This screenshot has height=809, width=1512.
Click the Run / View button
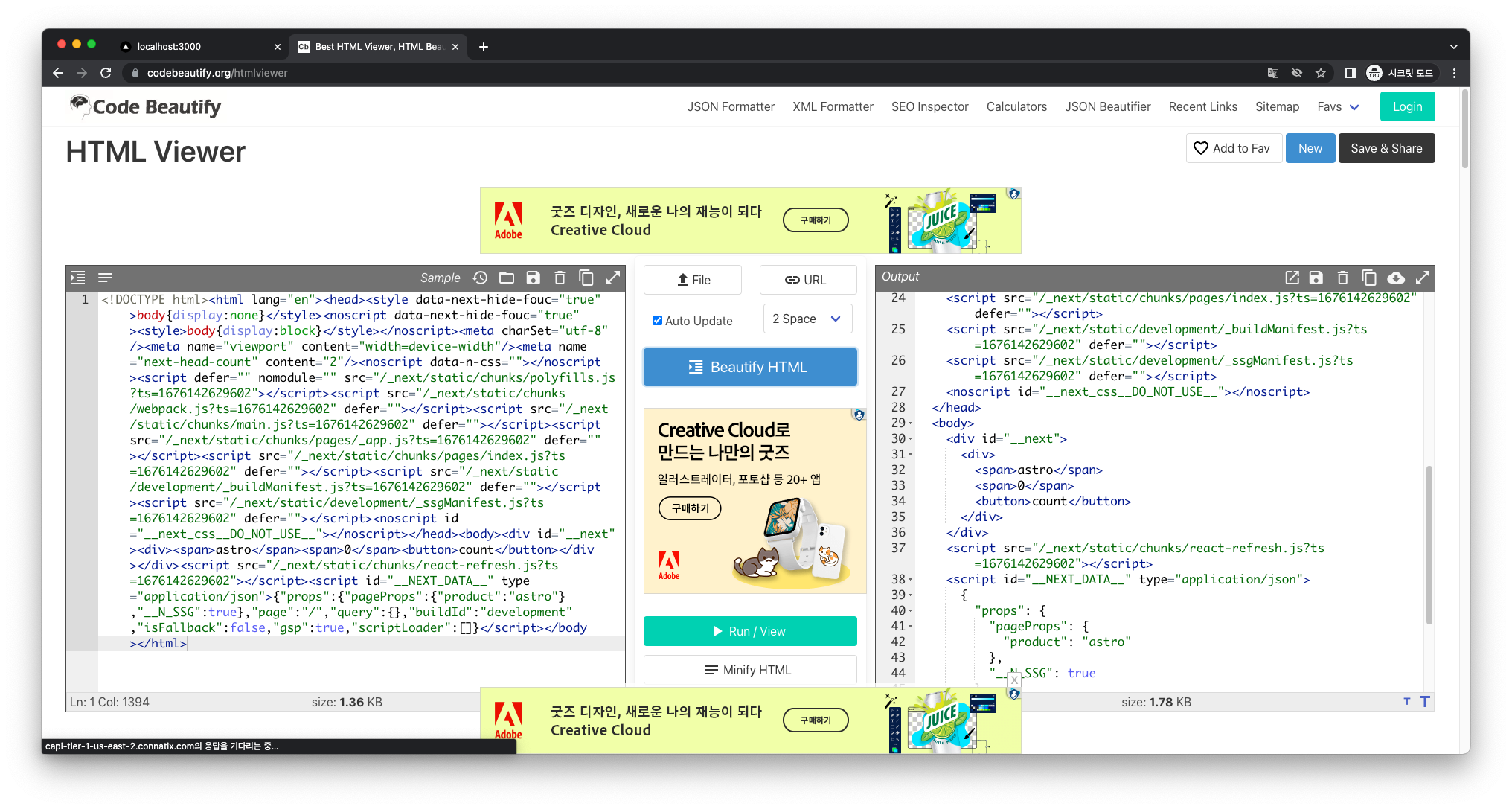750,631
